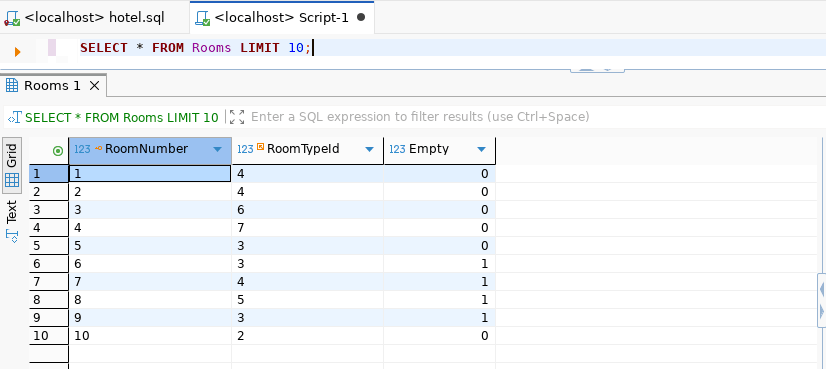
Task: Click Empty cell in row 9
Action: coord(439,317)
